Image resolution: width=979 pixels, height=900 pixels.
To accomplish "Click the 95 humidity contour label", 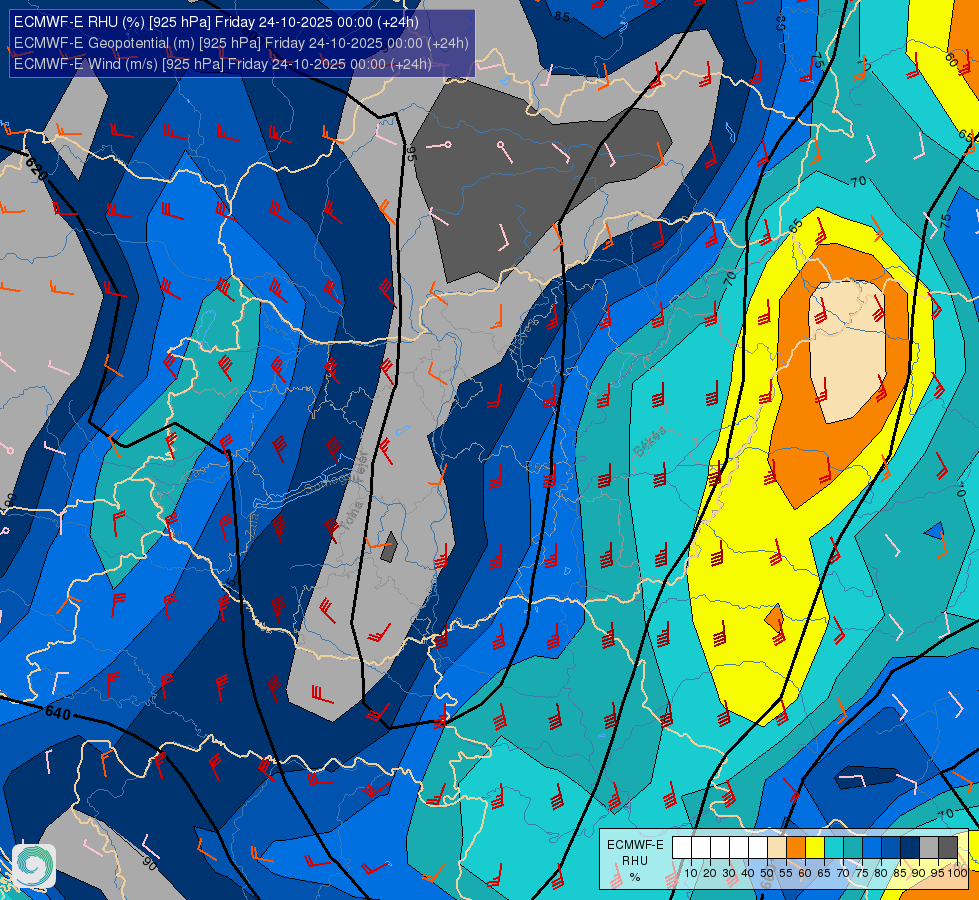I will (411, 154).
